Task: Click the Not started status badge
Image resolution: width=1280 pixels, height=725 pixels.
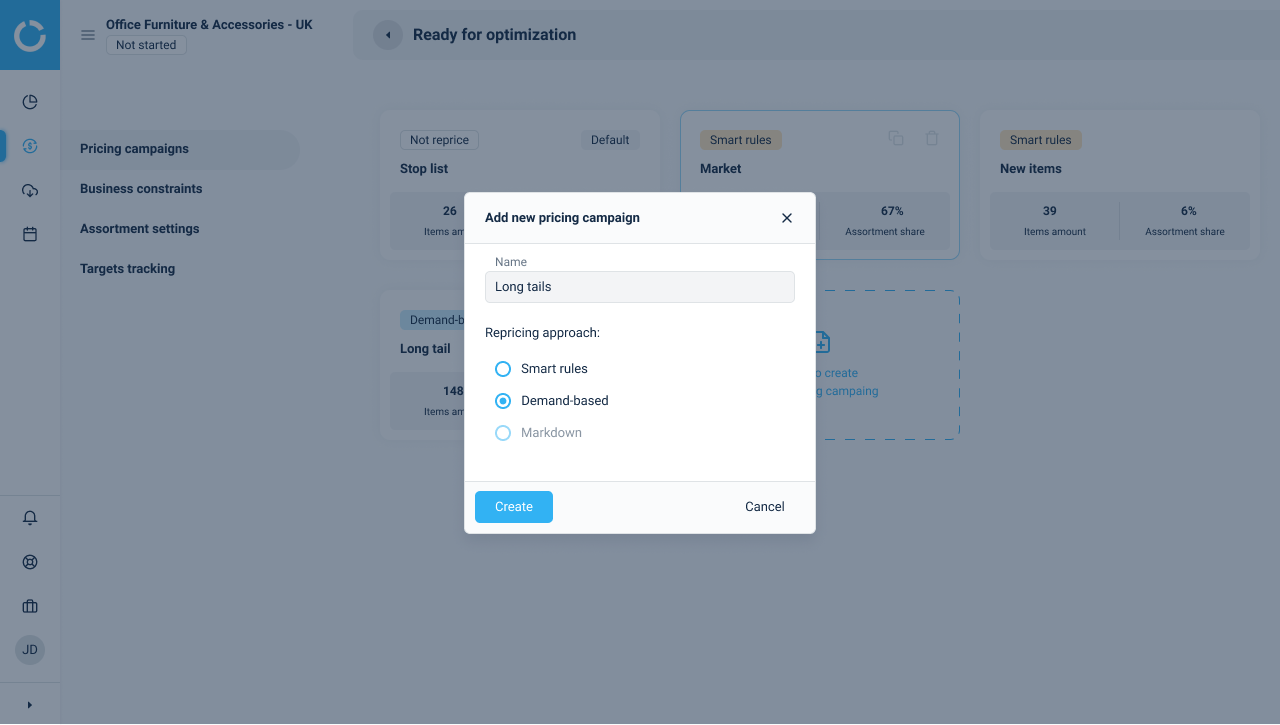Action: [146, 45]
